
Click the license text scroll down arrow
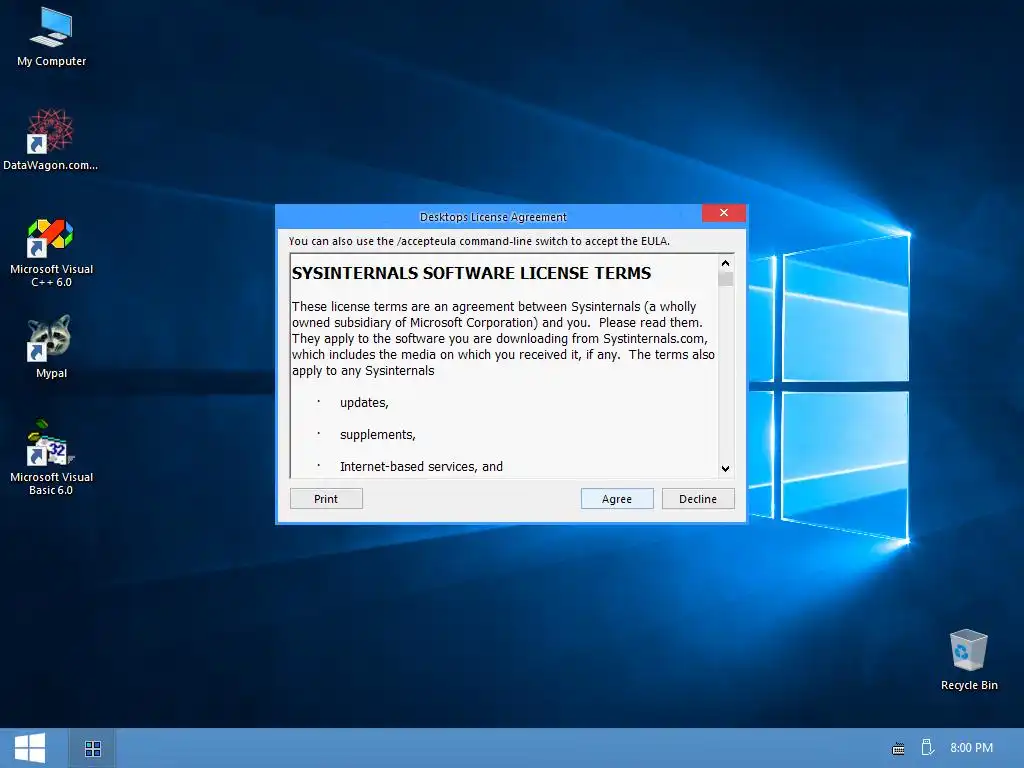(726, 468)
